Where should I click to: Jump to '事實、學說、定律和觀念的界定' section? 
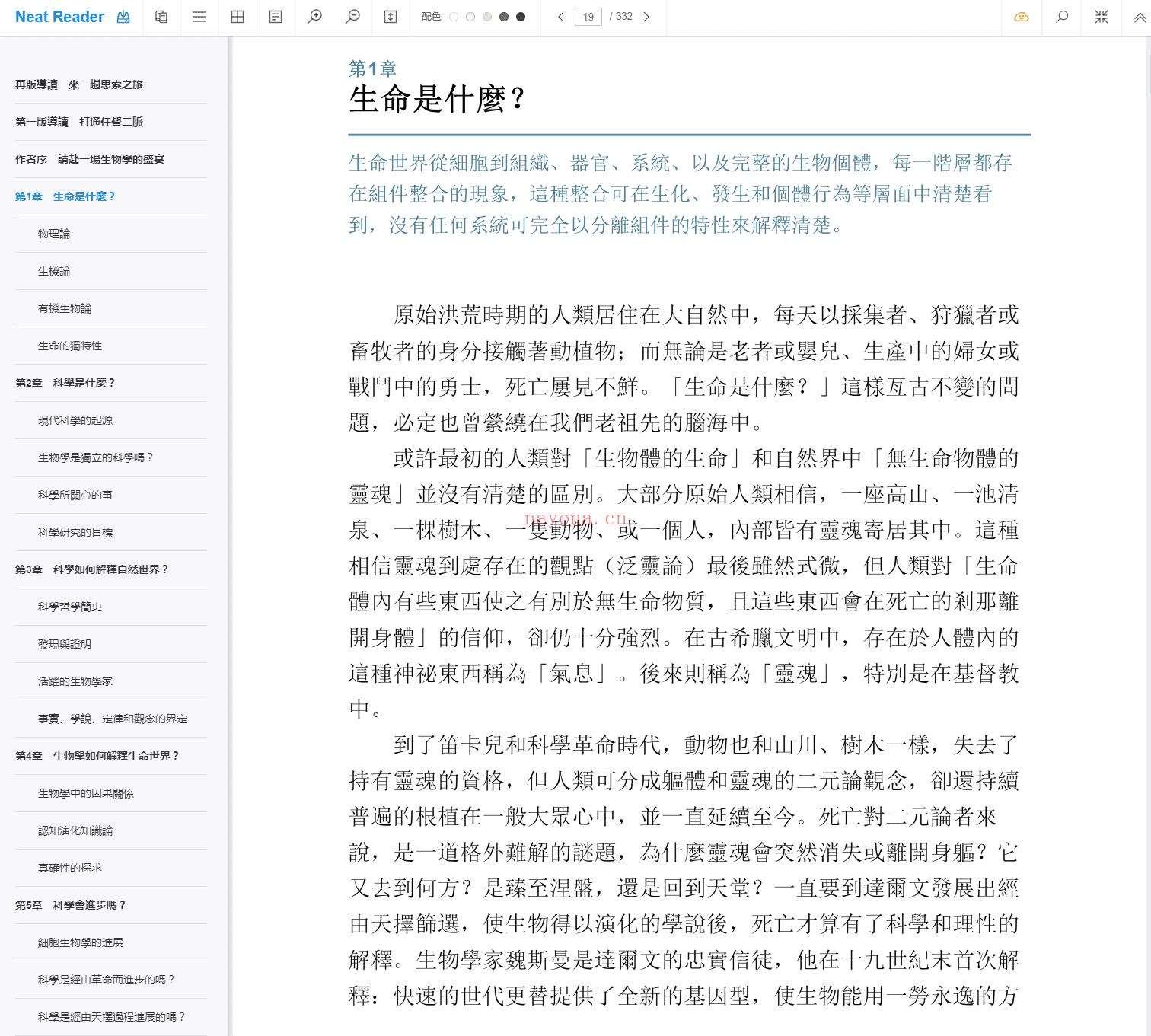(x=111, y=719)
